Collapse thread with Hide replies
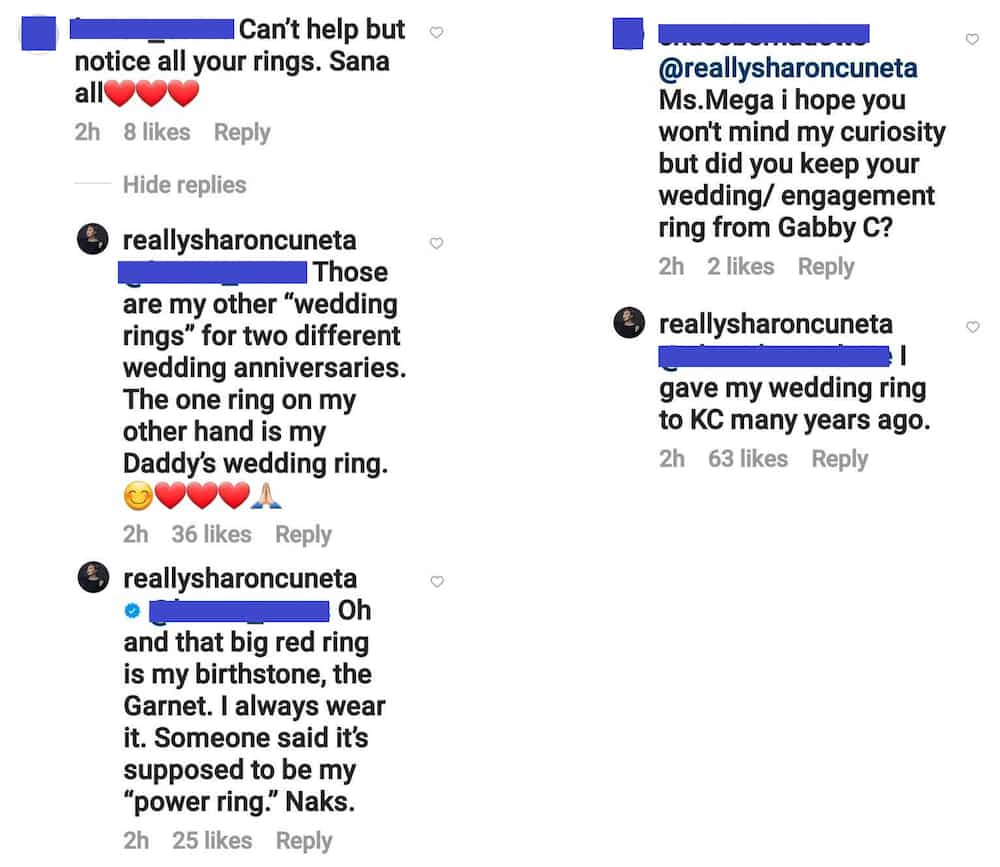 click(184, 185)
